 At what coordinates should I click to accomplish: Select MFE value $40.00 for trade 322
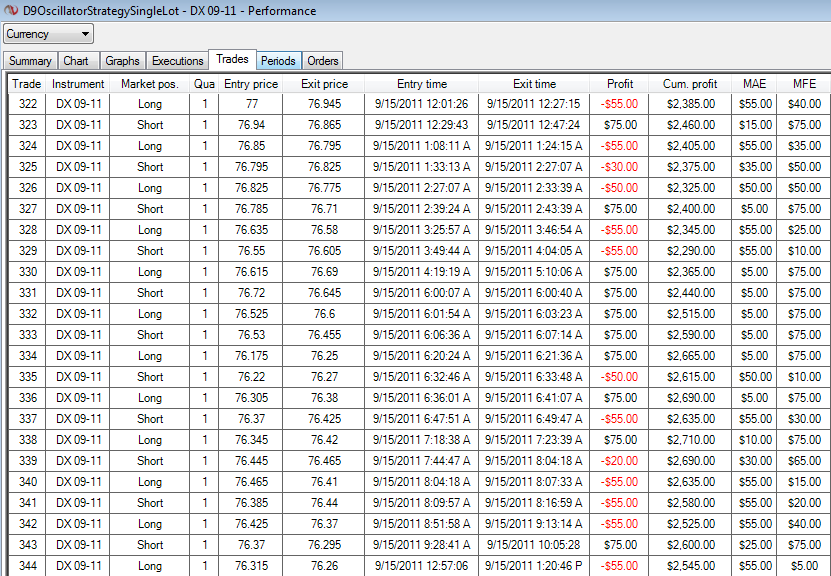coord(804,104)
